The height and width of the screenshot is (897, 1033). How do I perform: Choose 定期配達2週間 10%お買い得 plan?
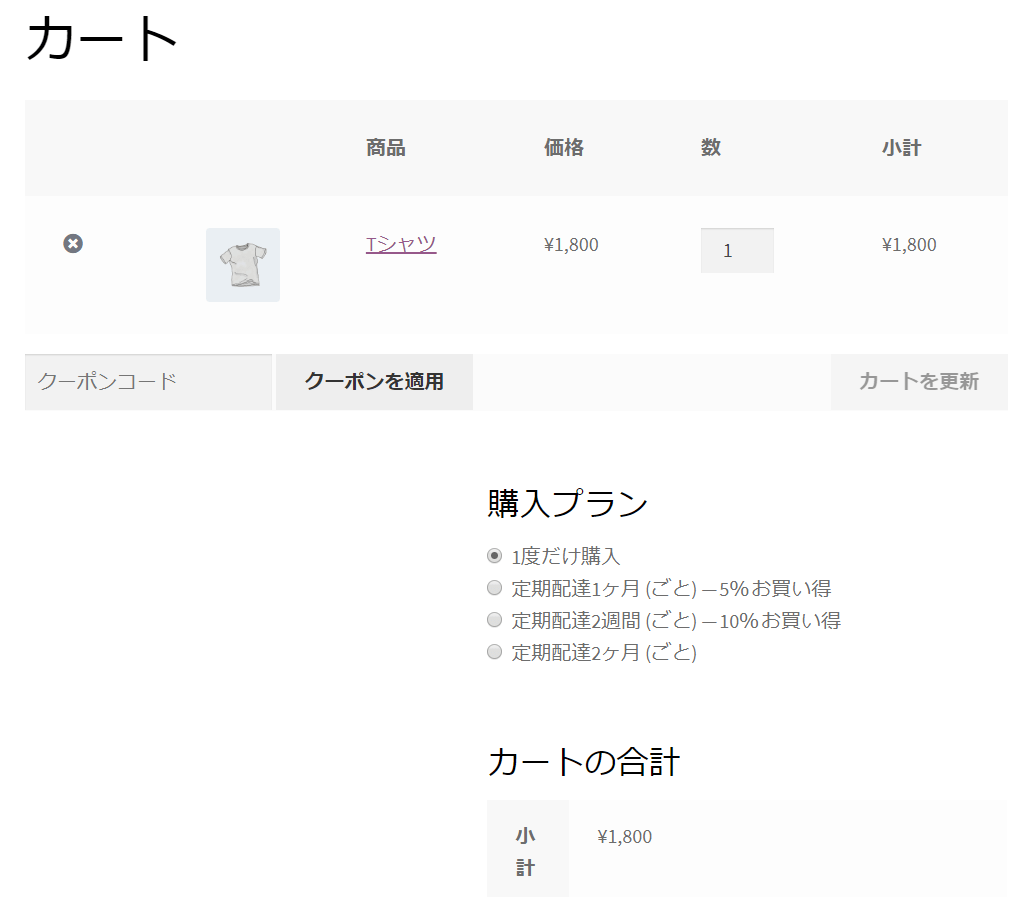click(494, 620)
